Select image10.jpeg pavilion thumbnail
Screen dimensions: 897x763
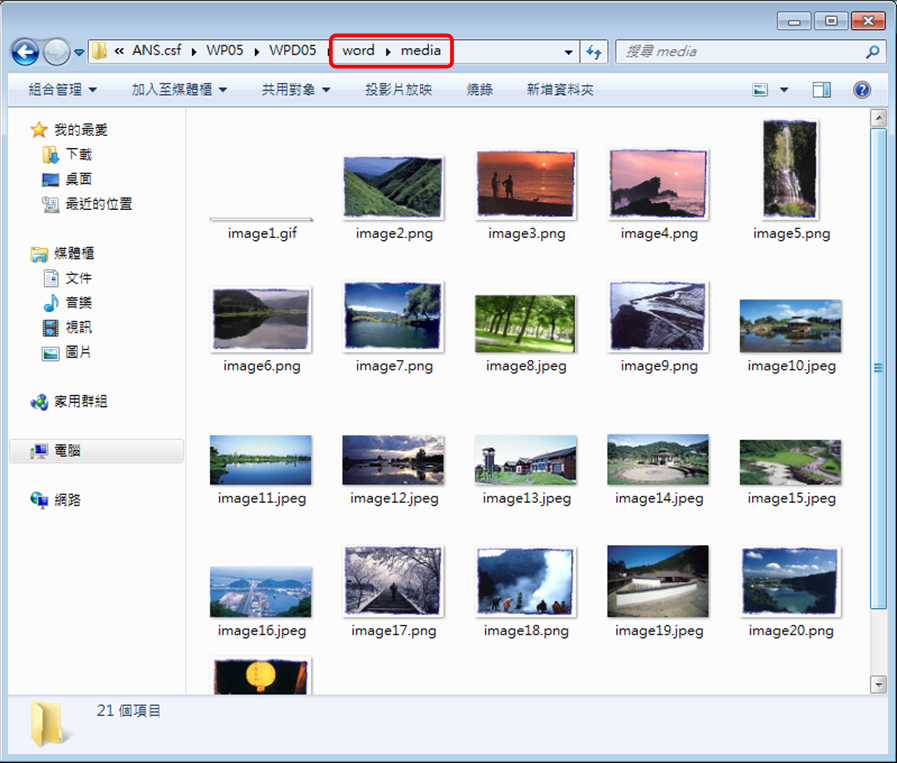[791, 325]
